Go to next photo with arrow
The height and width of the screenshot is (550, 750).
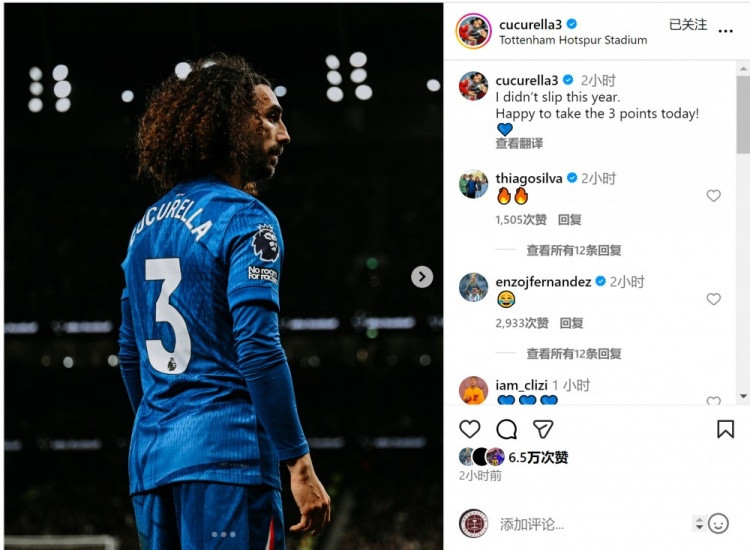coord(421,276)
